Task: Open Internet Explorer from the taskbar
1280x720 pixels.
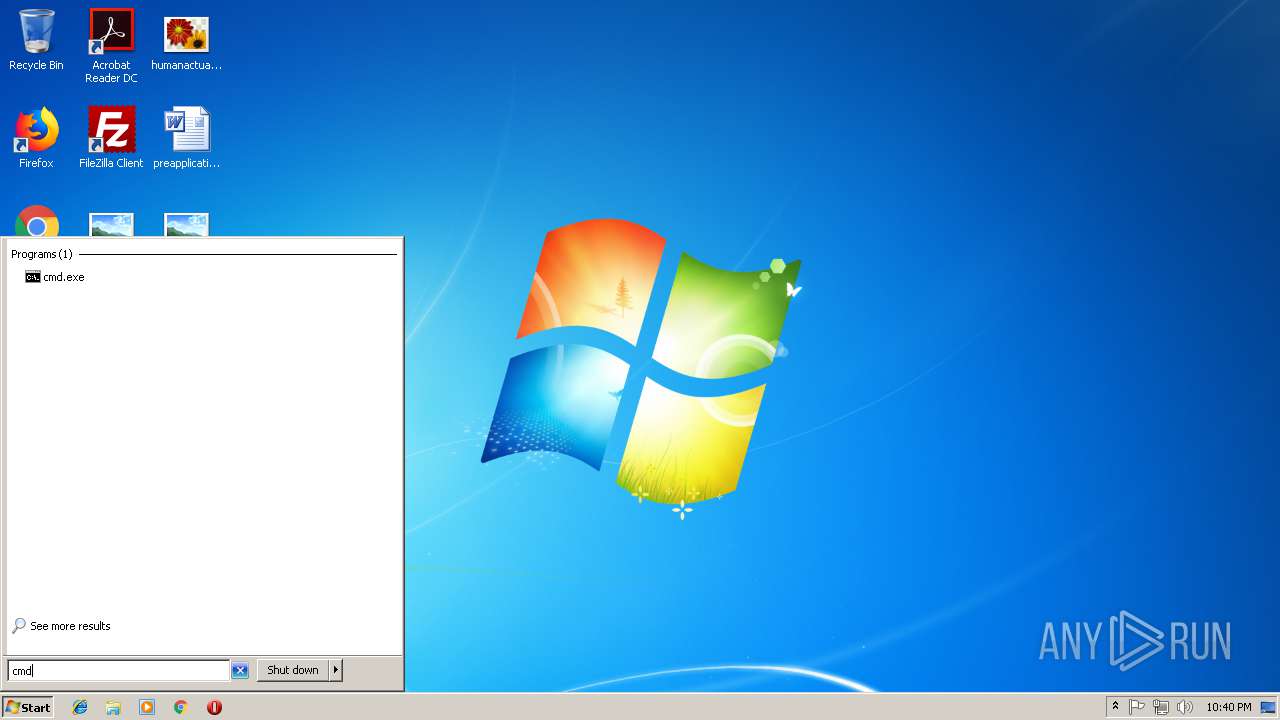Action: pyautogui.click(x=80, y=707)
